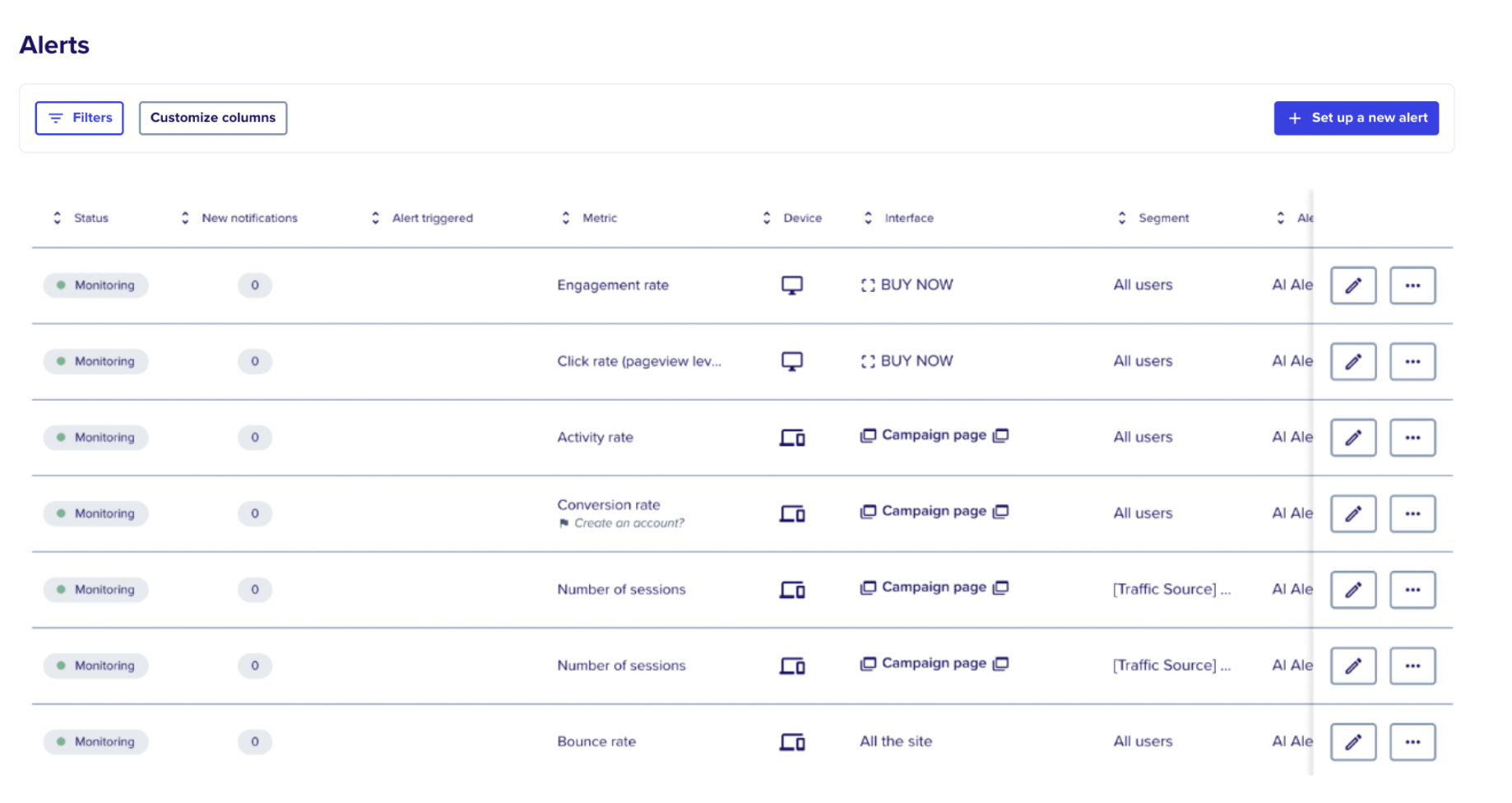Edit the Activity rate alert
1512x803 pixels.
1353,438
